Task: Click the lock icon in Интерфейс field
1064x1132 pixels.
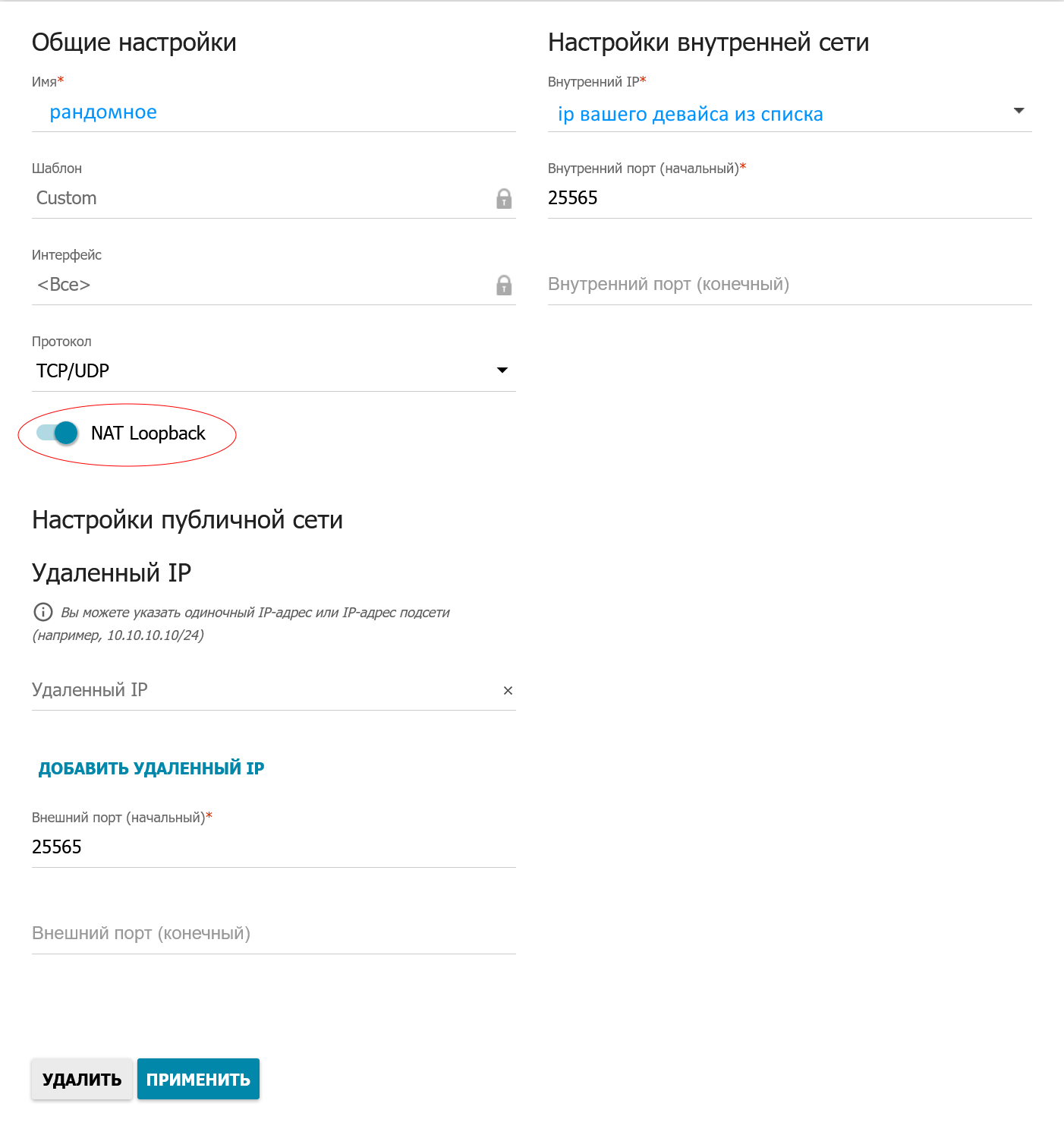Action: pyautogui.click(x=504, y=285)
